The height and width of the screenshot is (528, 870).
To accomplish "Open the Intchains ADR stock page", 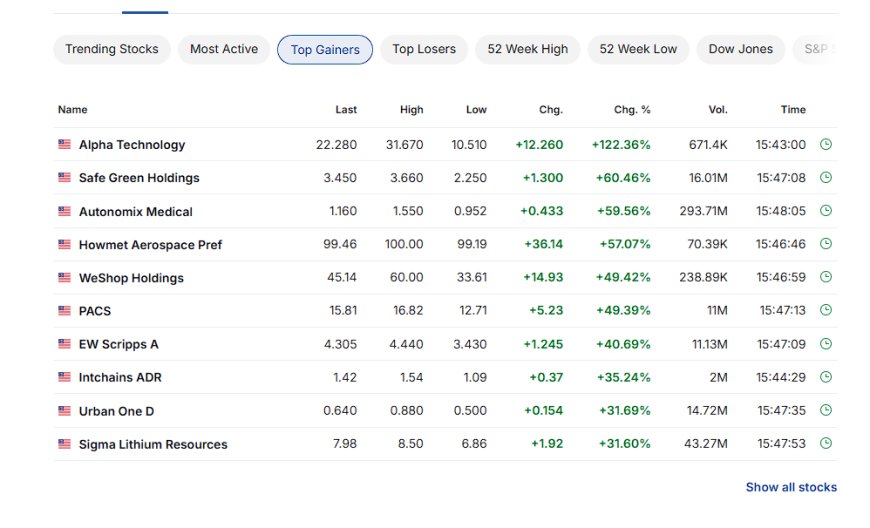I will [x=120, y=378].
